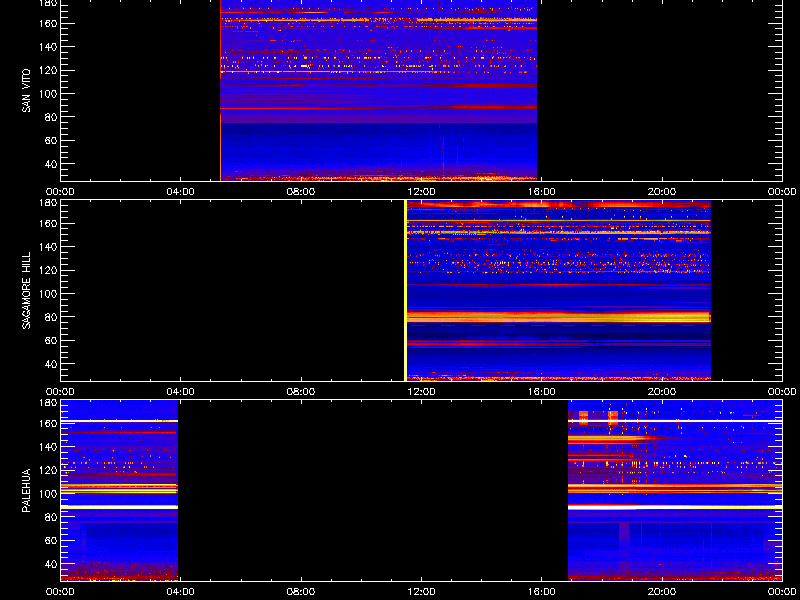Click the 140 frequency label on Sagamore Hill axis
The height and width of the screenshot is (600, 800).
point(47,247)
